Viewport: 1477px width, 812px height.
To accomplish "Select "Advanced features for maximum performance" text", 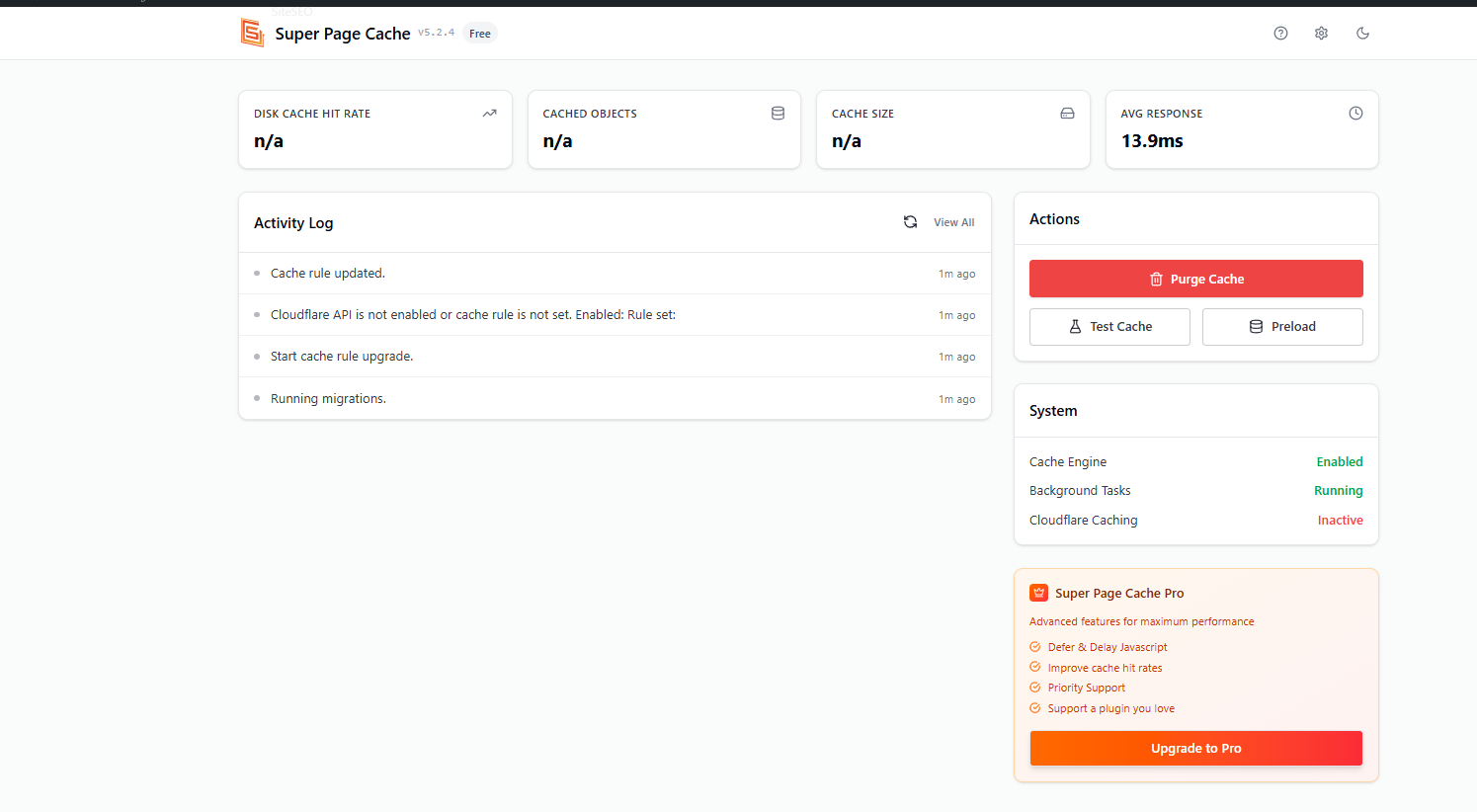I will tap(1141, 621).
